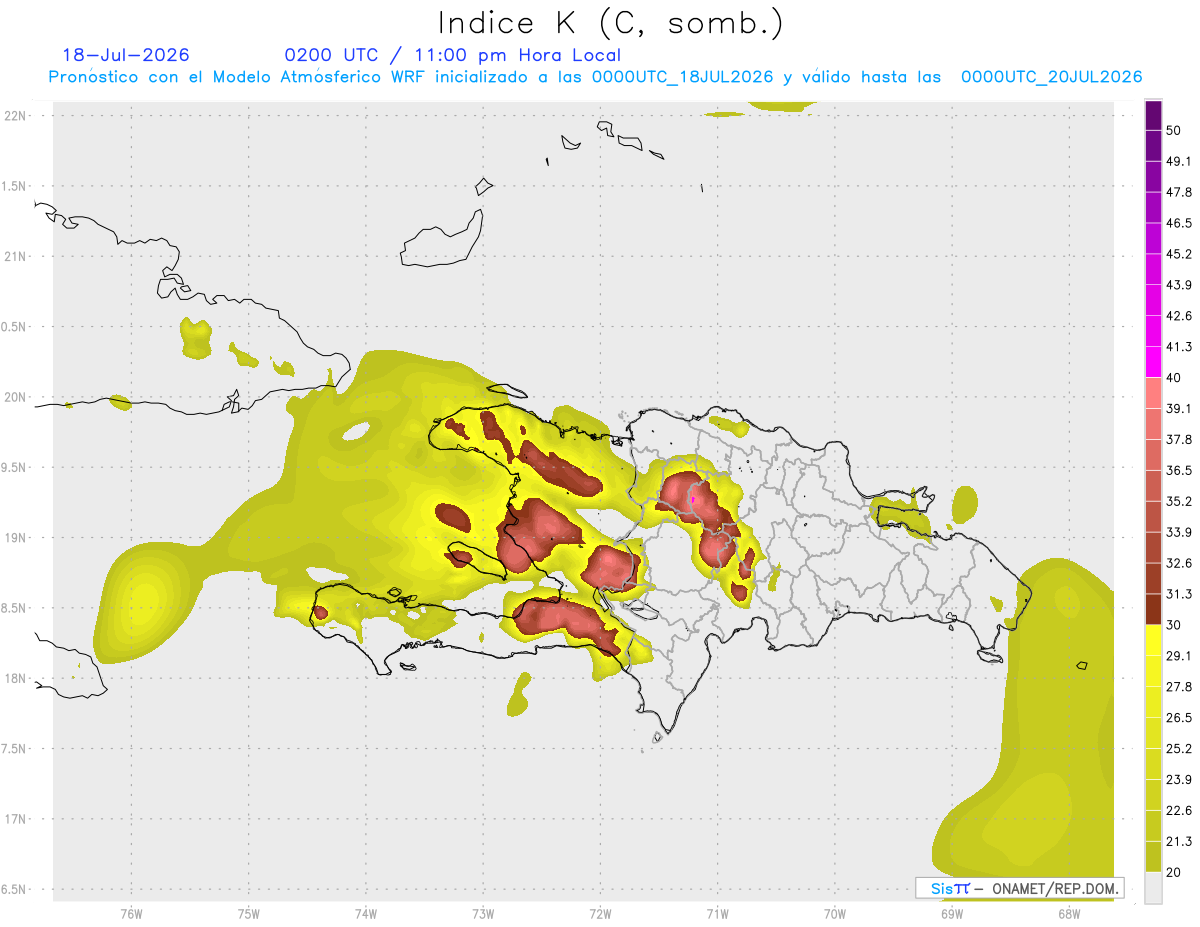Image resolution: width=1200 pixels, height=927 pixels.
Task: Click the initialization stamp "0000UTC_18JUL2026"
Action: click(682, 77)
